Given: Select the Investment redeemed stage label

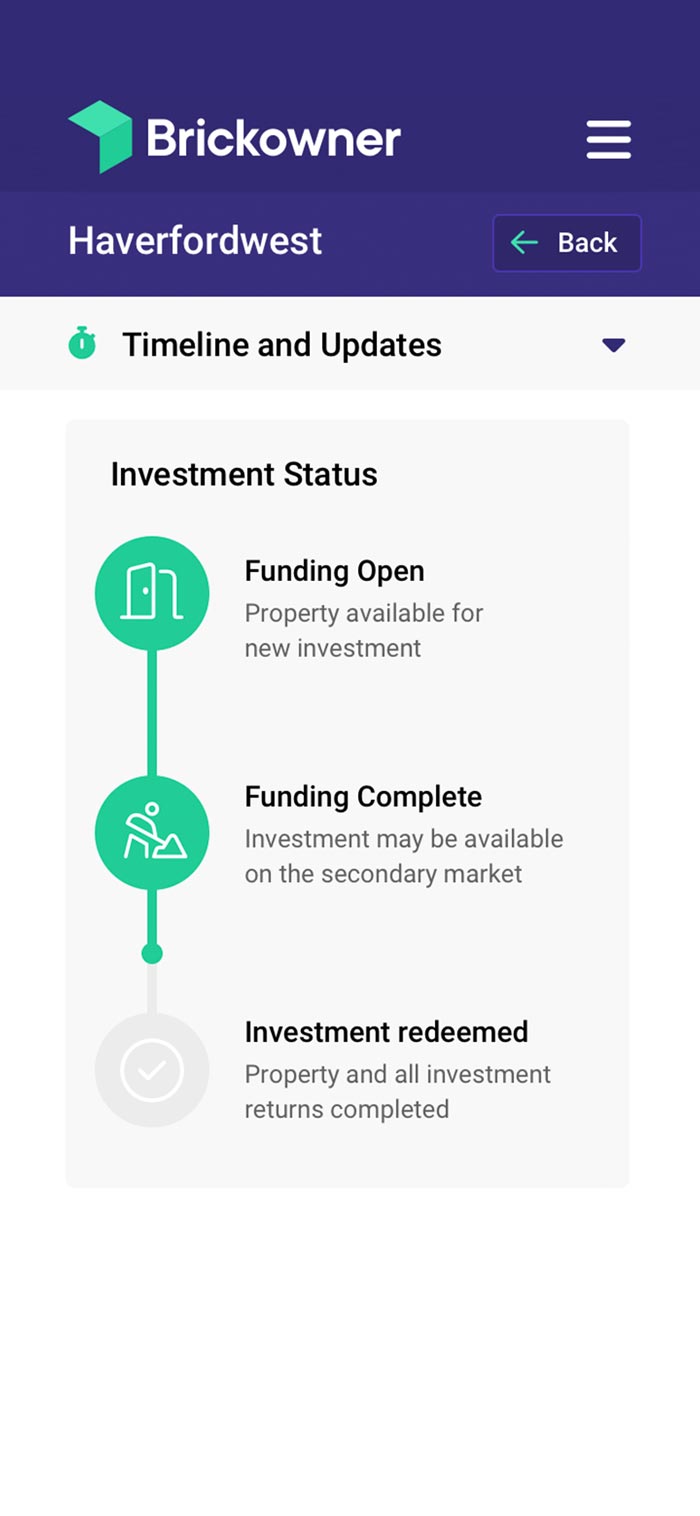Looking at the screenshot, I should [x=386, y=1032].
